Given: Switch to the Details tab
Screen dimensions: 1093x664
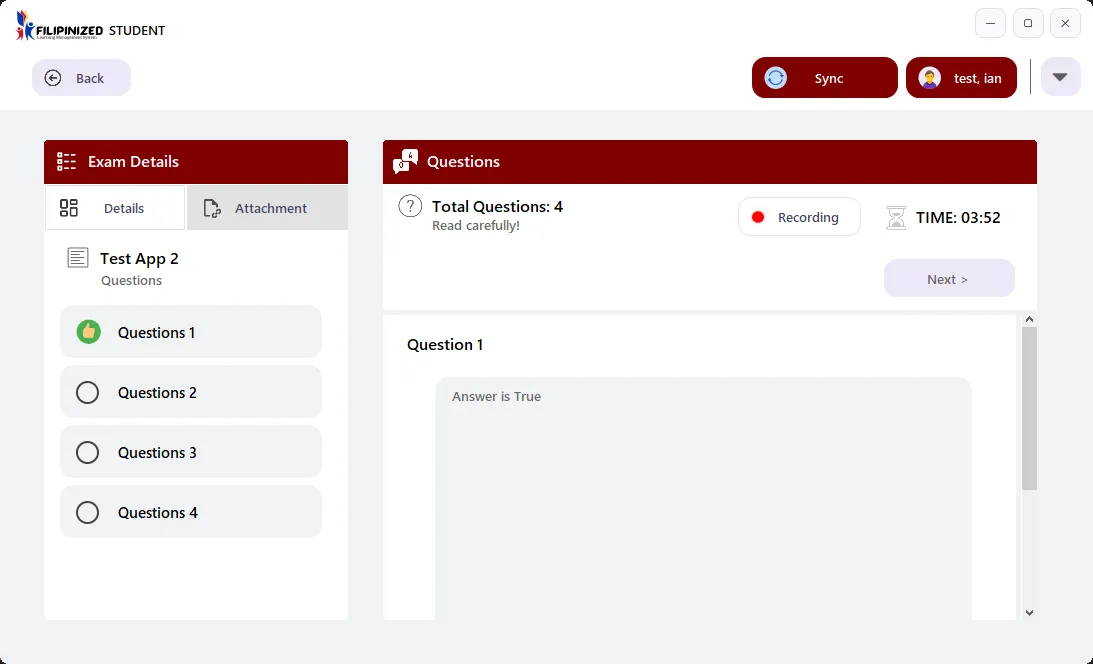Looking at the screenshot, I should click(115, 208).
